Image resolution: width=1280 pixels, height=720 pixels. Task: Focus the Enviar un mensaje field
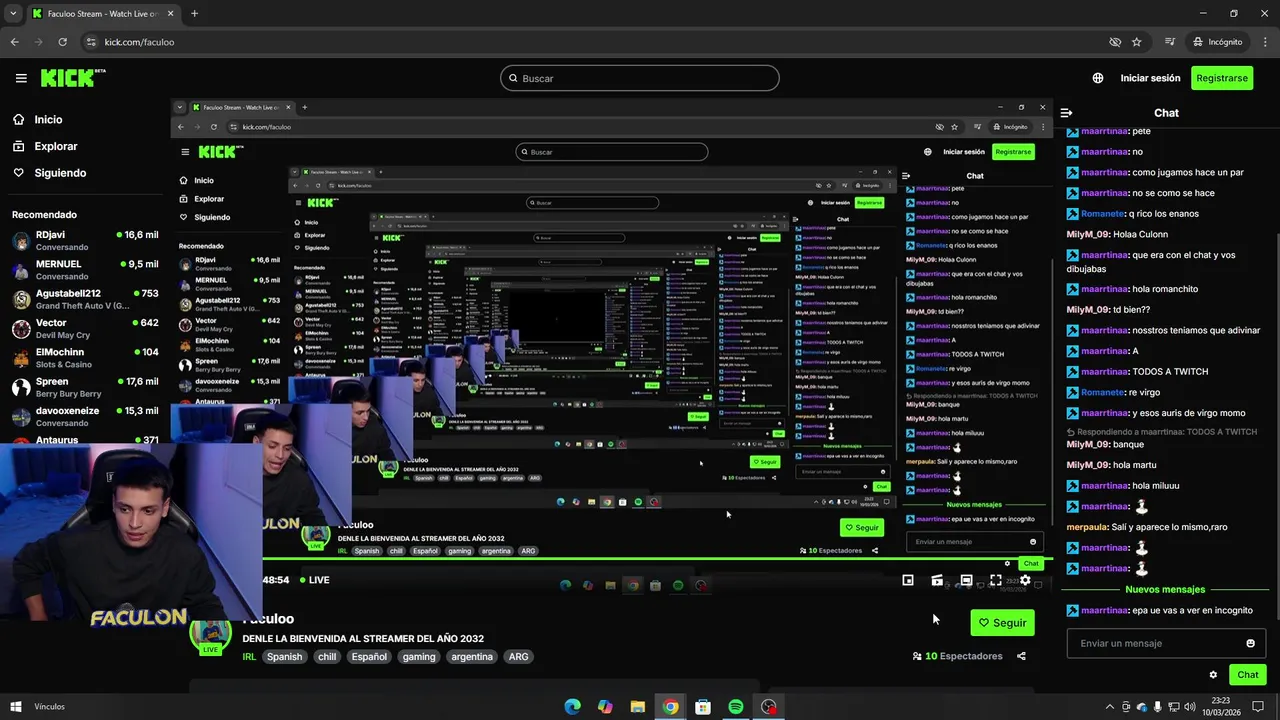(x=1166, y=643)
